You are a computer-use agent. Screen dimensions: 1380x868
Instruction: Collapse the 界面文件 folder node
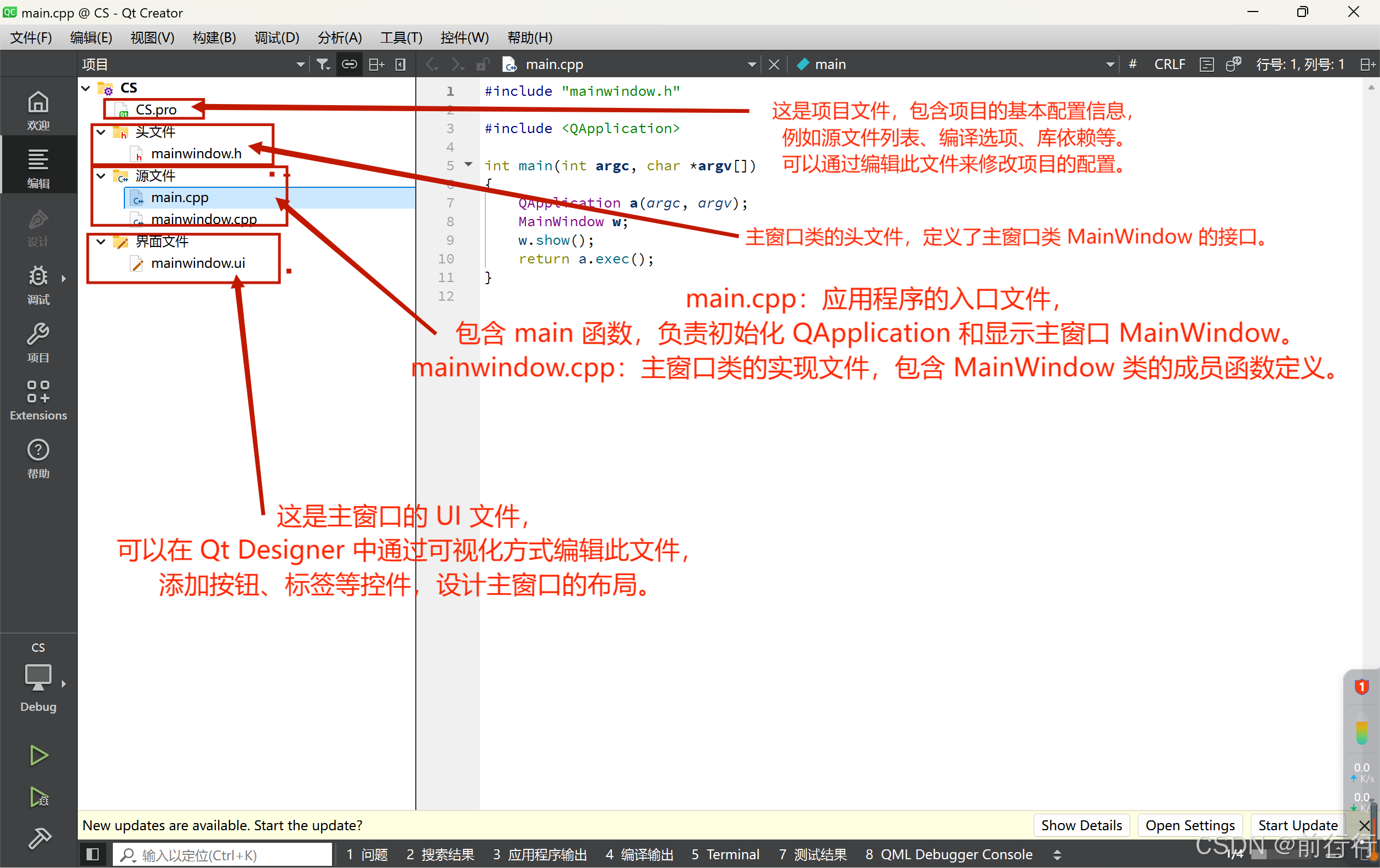pyautogui.click(x=101, y=241)
